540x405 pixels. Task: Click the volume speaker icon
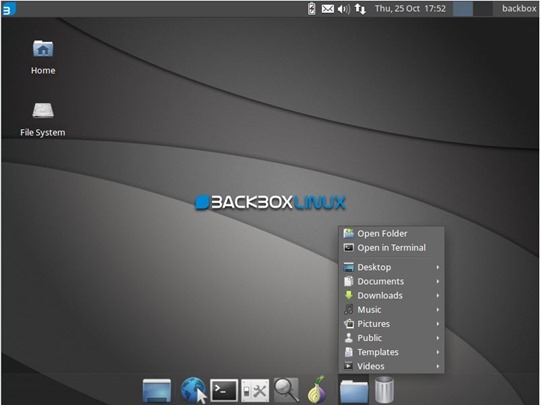(344, 9)
